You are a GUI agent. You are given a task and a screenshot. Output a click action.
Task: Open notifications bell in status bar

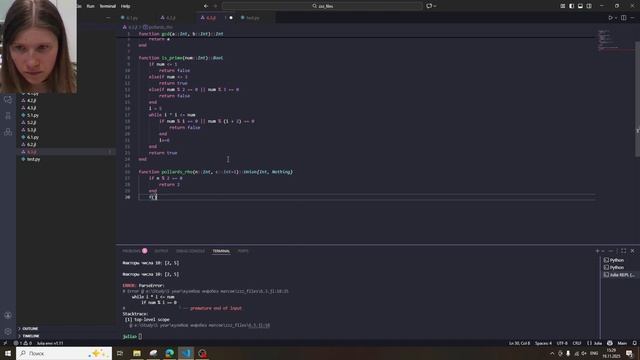(635, 343)
